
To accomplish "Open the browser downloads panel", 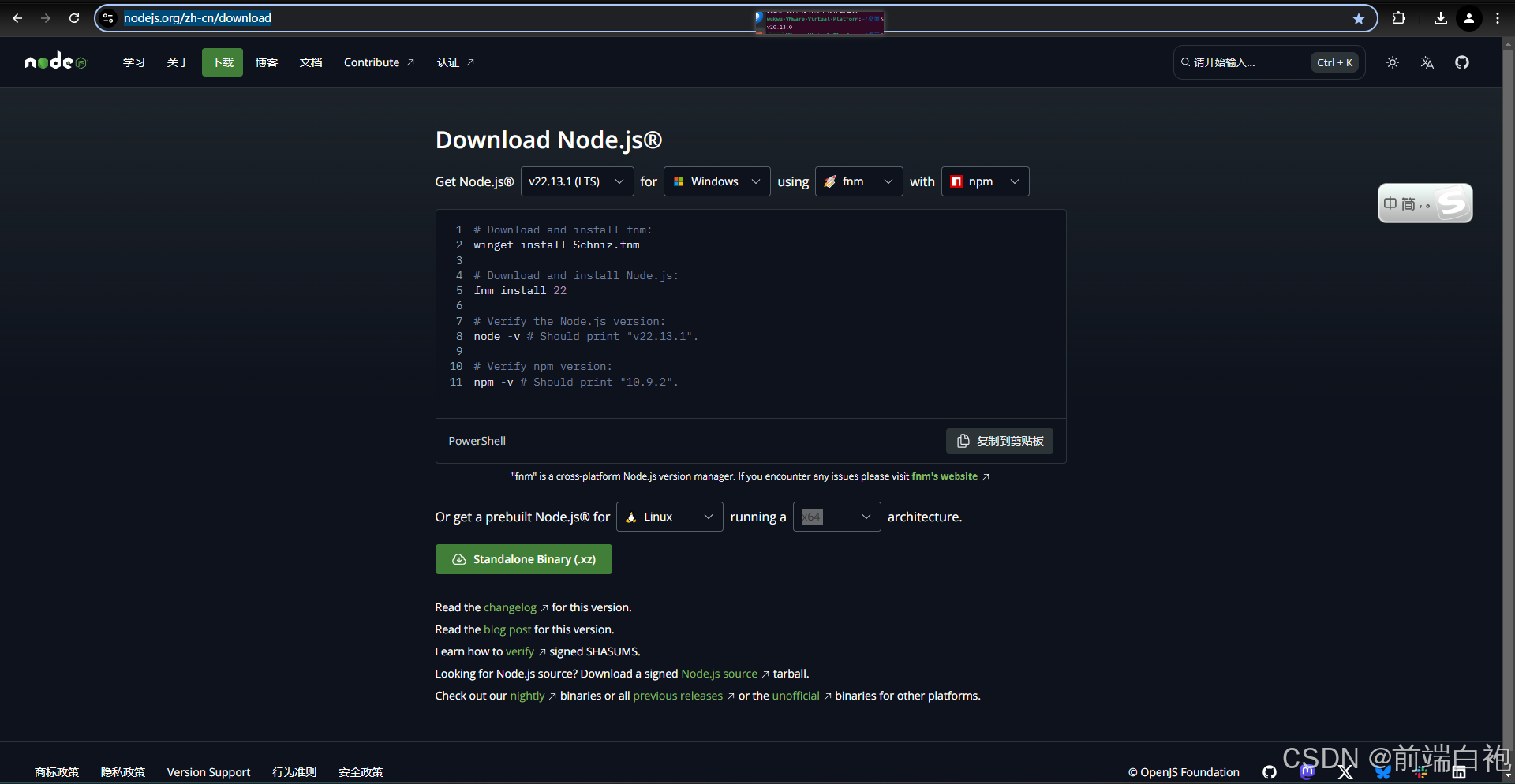I will 1441,18.
